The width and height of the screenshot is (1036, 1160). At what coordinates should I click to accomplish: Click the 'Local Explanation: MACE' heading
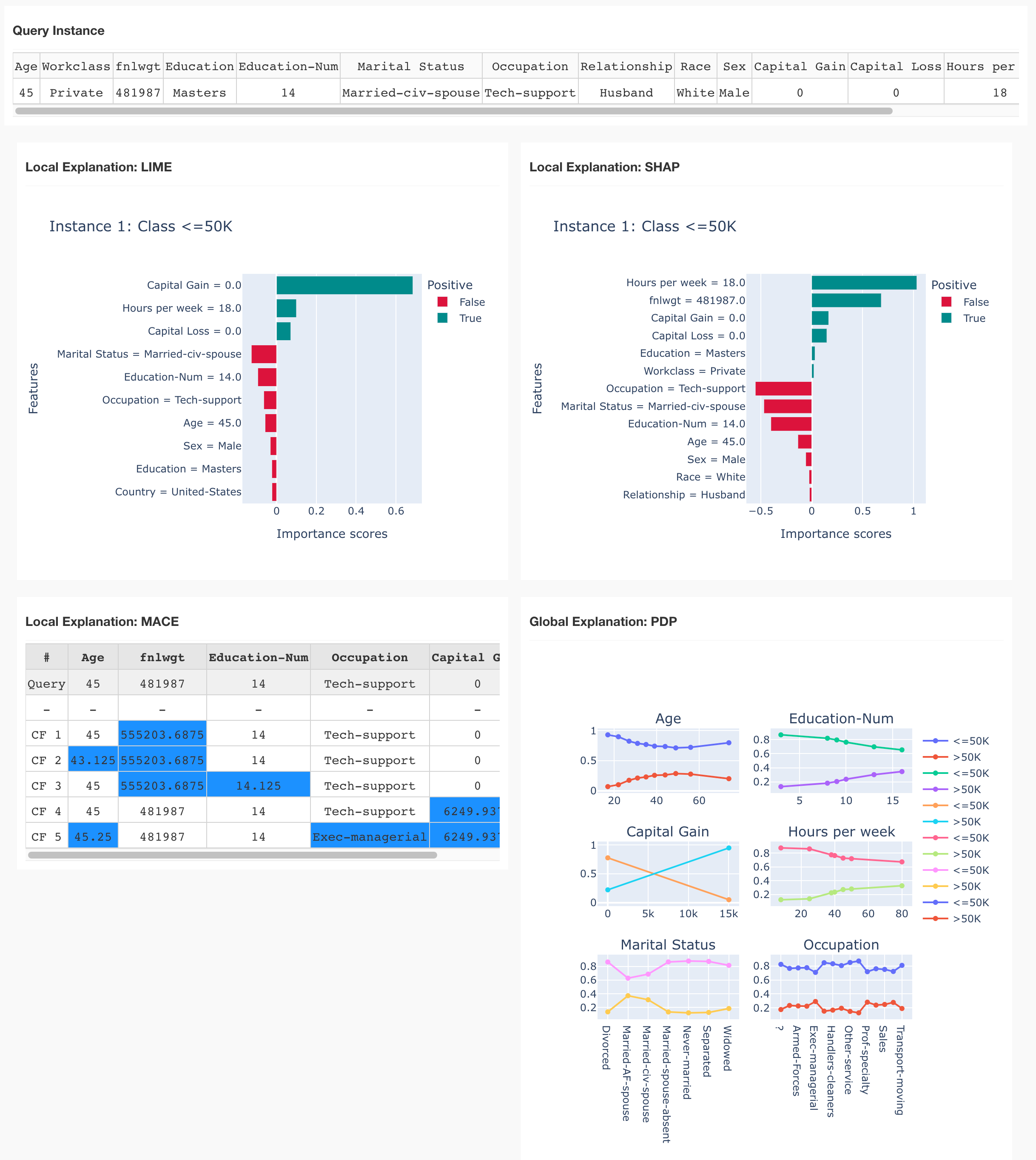pos(102,622)
